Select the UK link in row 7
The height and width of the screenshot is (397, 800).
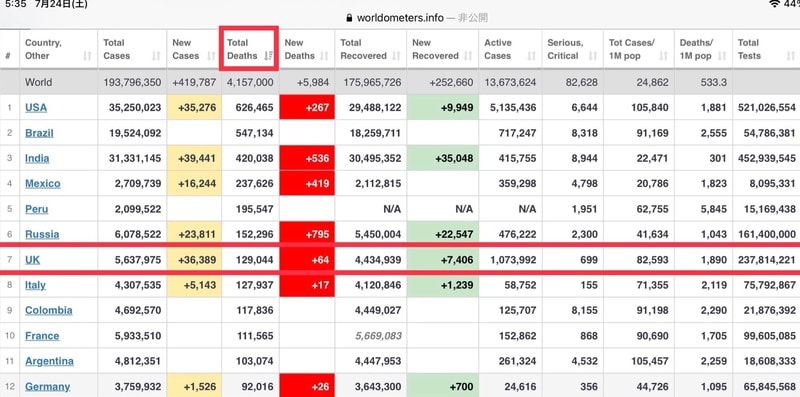(x=32, y=260)
